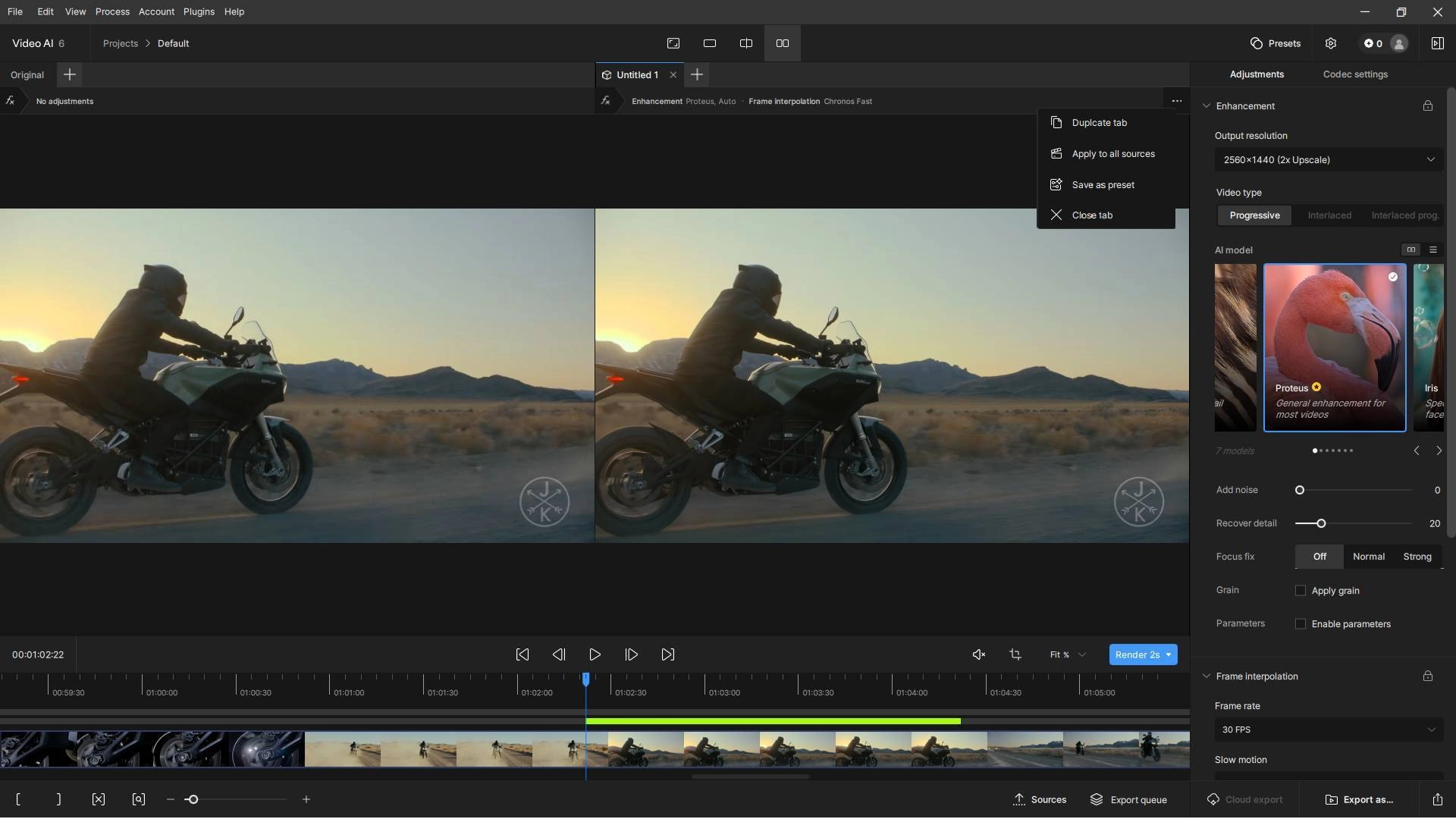Open the Export queue
The height and width of the screenshot is (819, 1456).
[x=1128, y=800]
